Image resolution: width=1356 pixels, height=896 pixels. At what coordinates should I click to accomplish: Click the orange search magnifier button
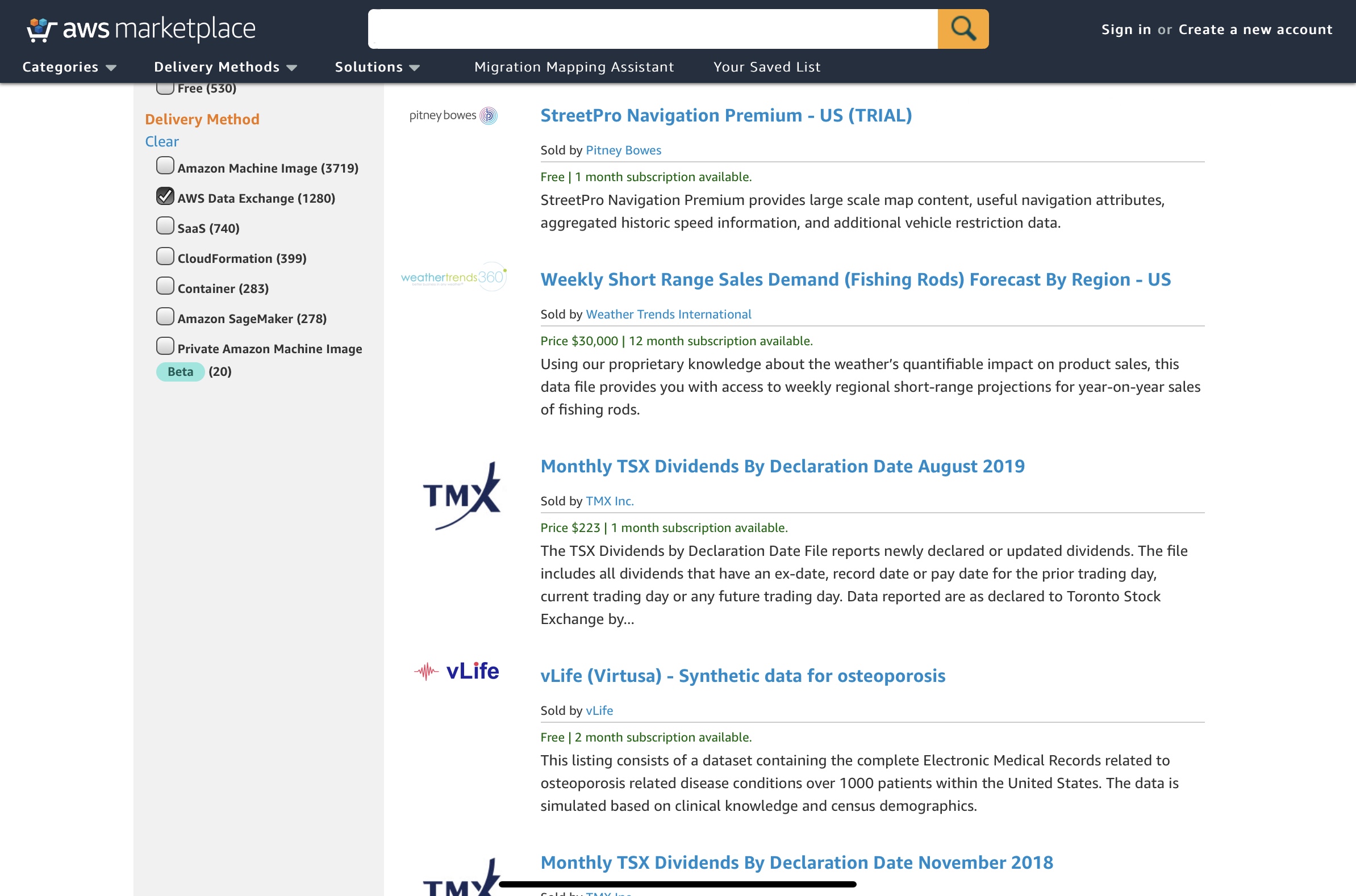[963, 28]
